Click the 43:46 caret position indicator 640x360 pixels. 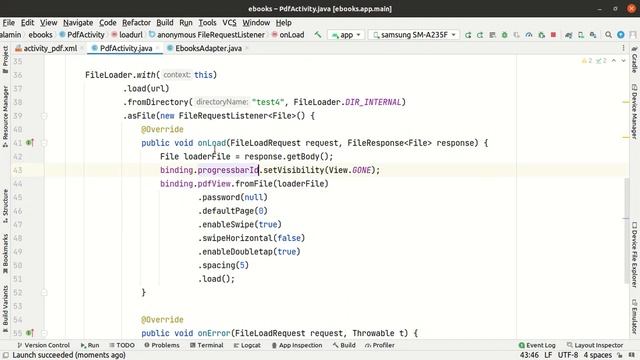529,355
